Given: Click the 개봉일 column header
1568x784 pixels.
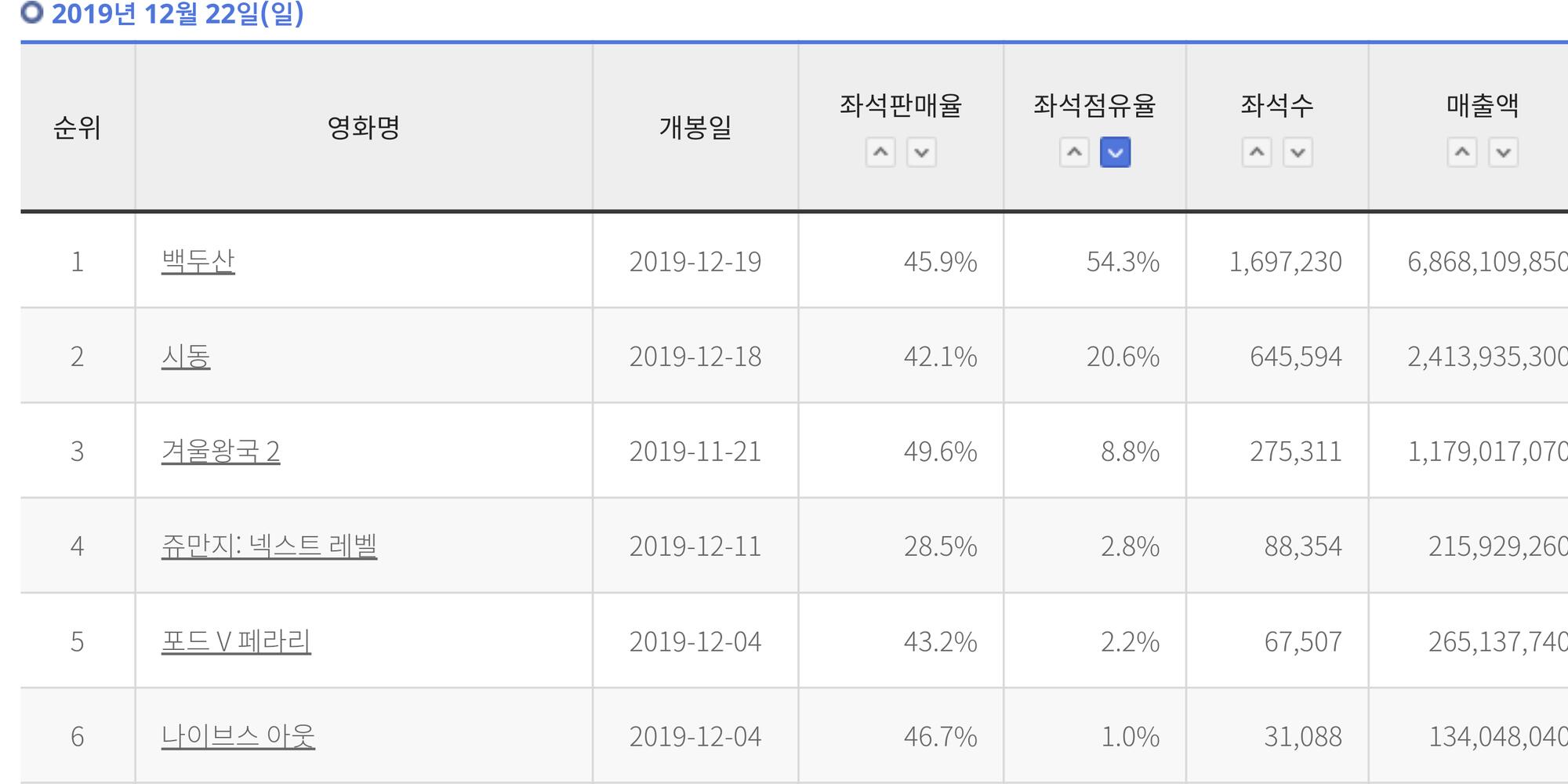Looking at the screenshot, I should coord(695,127).
